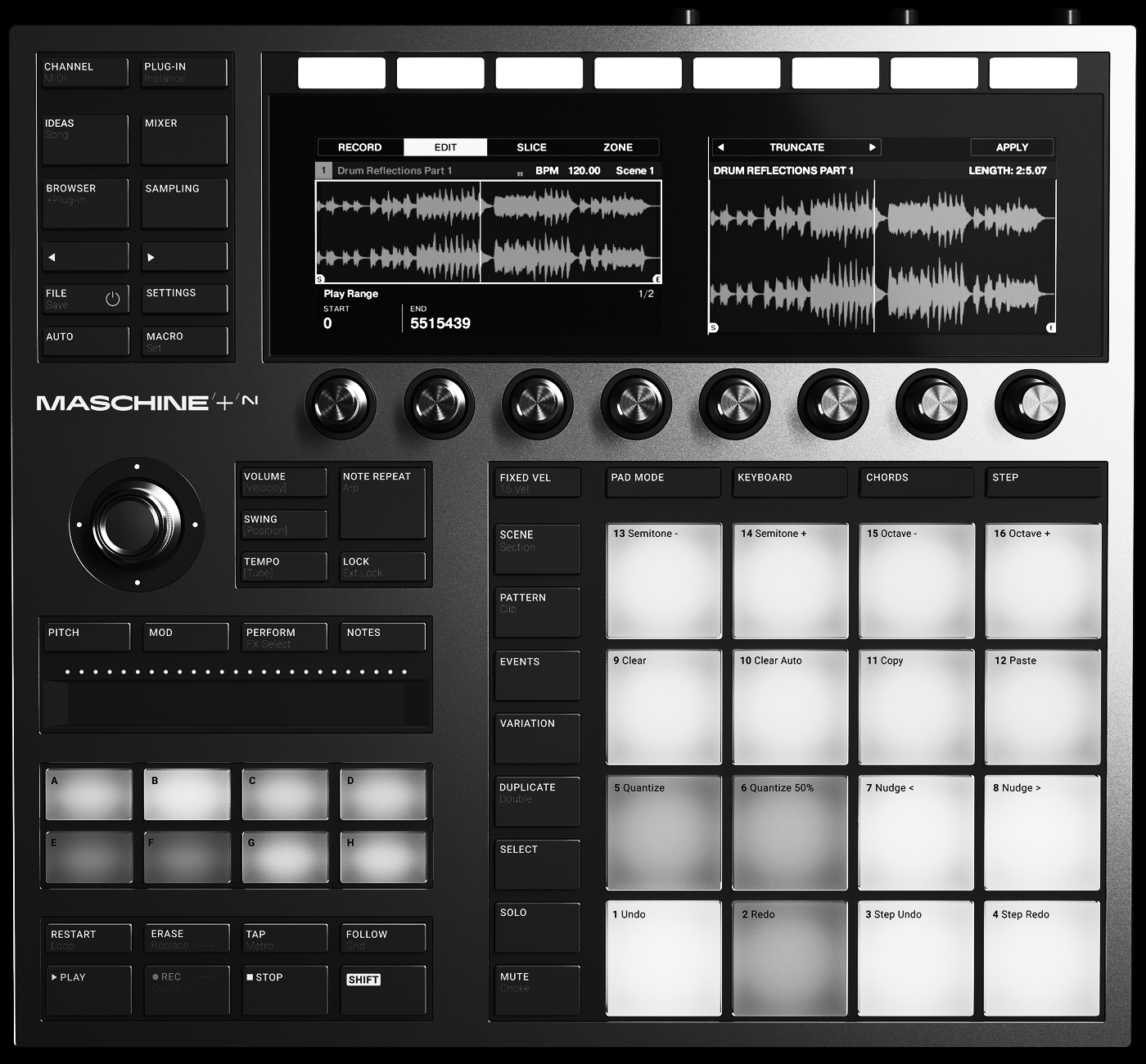Tap pad 6 Quantize 50%
The image size is (1146, 1064).
tap(791, 832)
